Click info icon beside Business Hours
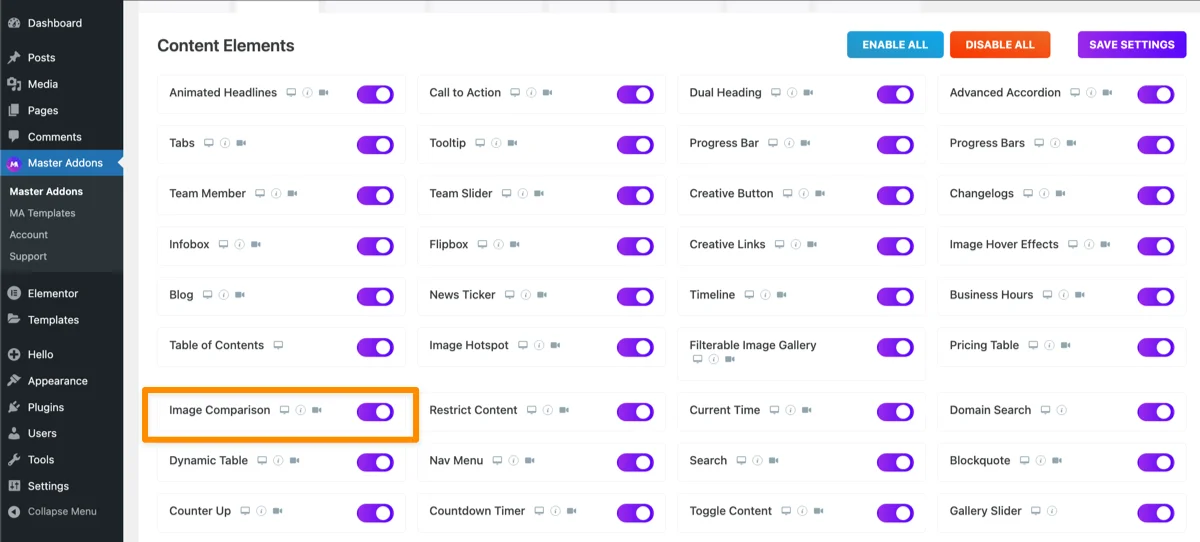 click(1063, 295)
